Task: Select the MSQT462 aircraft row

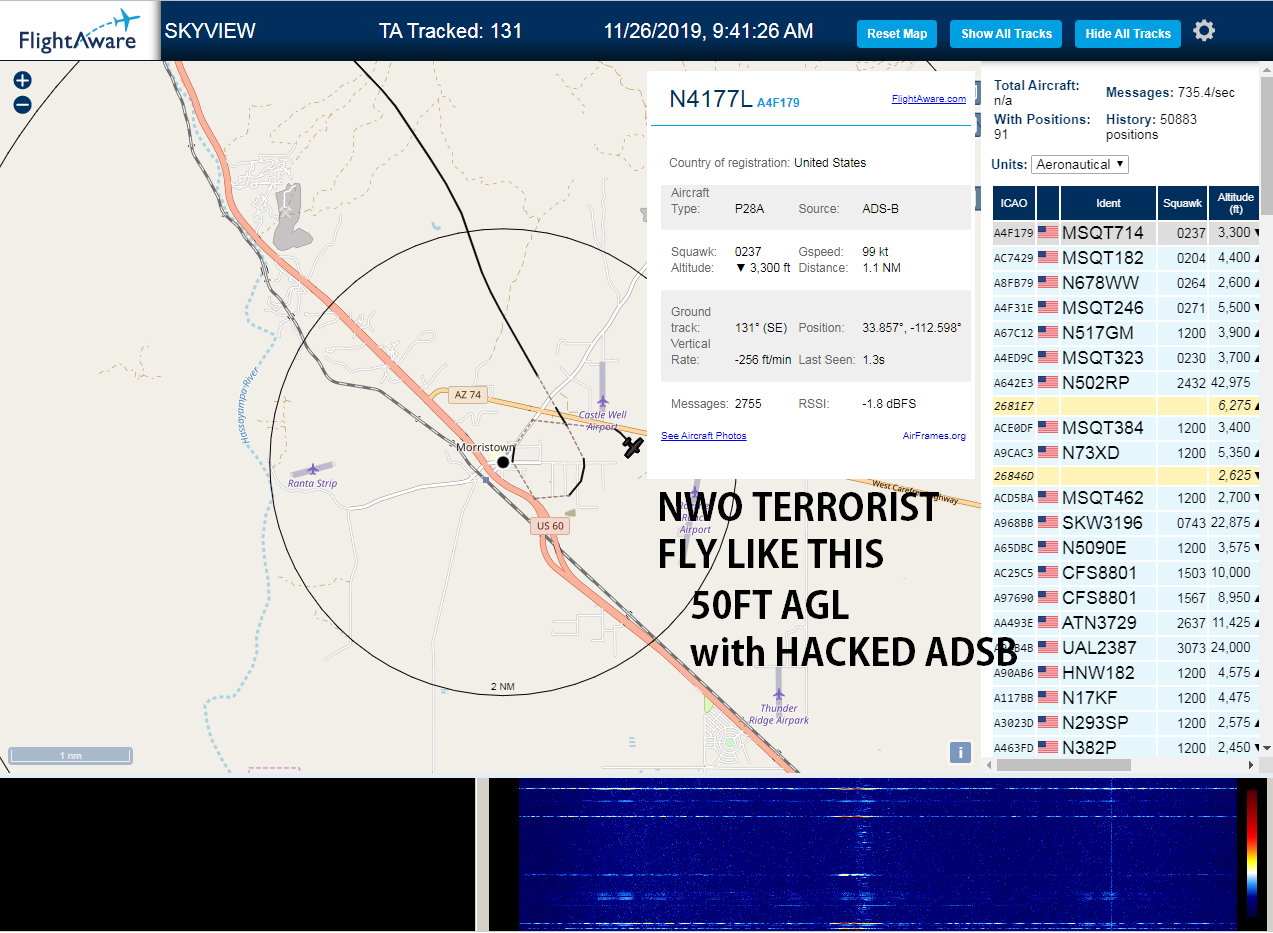Action: pos(1126,498)
